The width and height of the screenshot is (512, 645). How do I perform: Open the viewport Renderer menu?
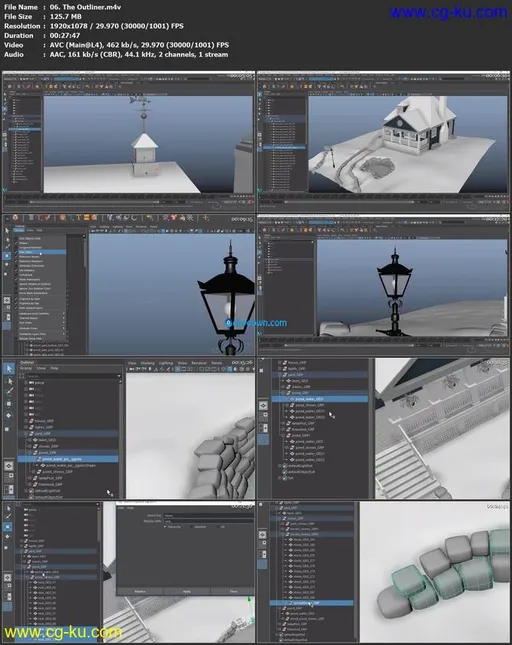pos(199,363)
